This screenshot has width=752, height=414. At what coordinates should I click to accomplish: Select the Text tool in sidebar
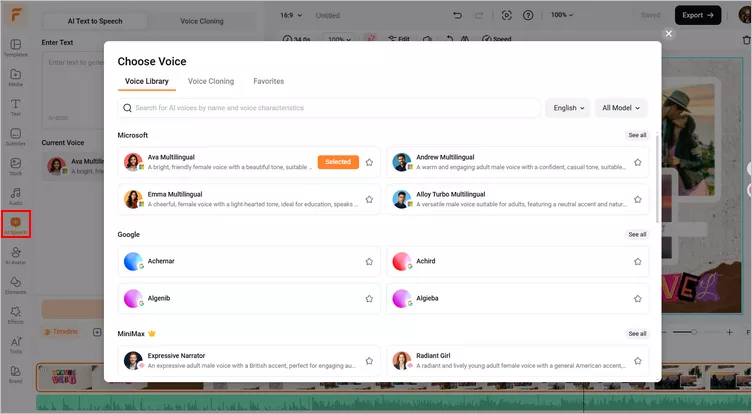click(15, 107)
